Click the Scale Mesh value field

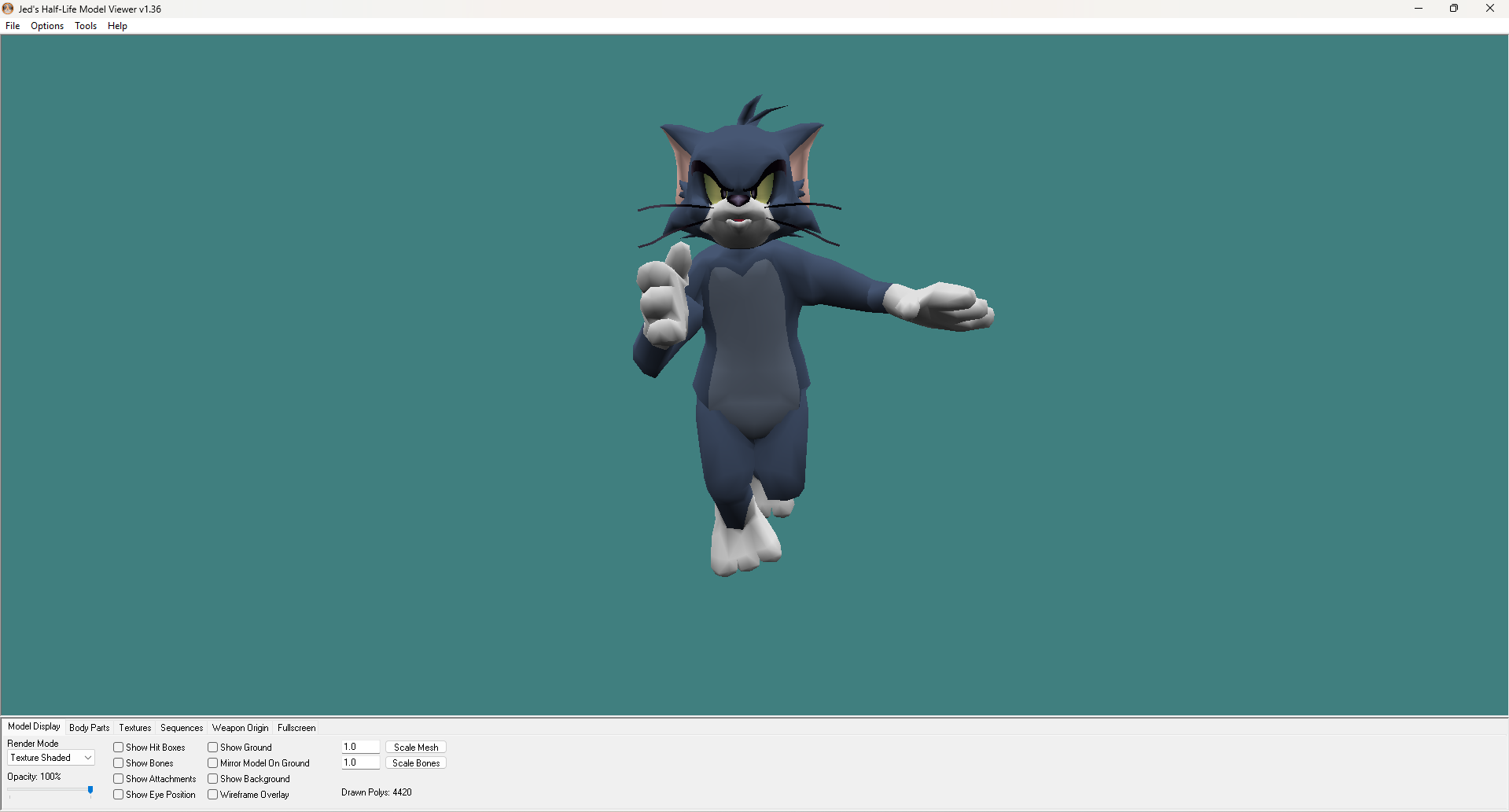361,747
